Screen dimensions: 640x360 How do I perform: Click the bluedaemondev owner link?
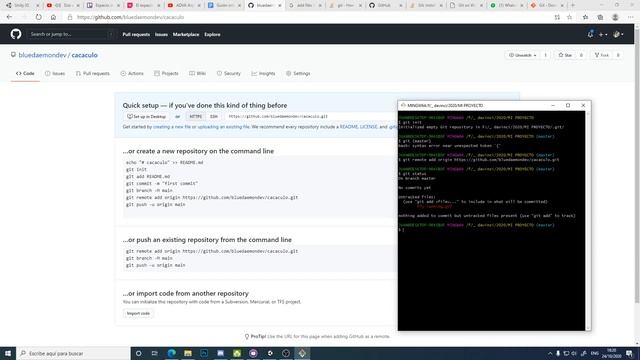click(x=42, y=55)
